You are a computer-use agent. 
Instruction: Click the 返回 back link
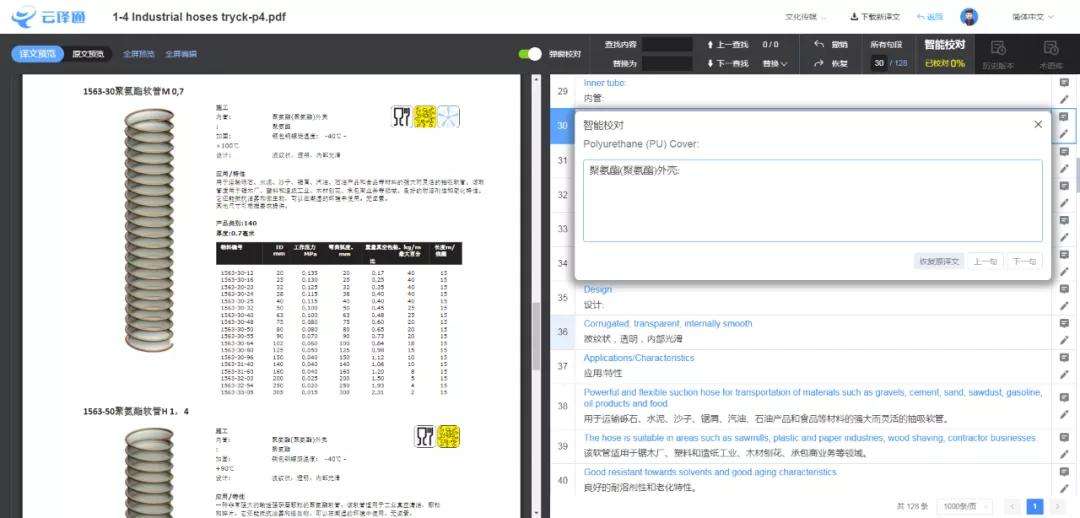[930, 17]
